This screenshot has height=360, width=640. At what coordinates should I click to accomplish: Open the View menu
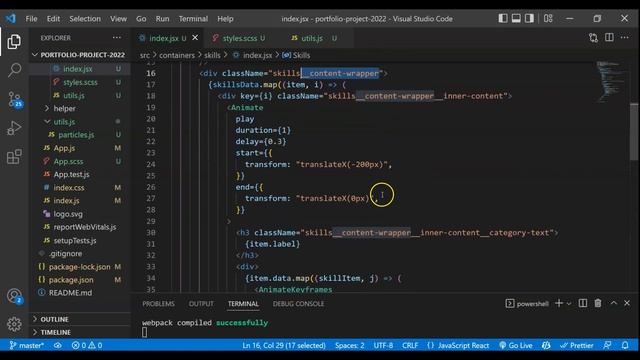point(118,19)
